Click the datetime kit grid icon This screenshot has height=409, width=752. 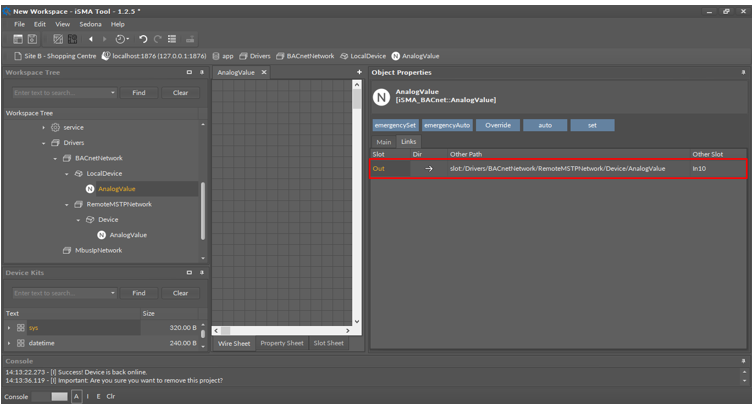(x=21, y=343)
